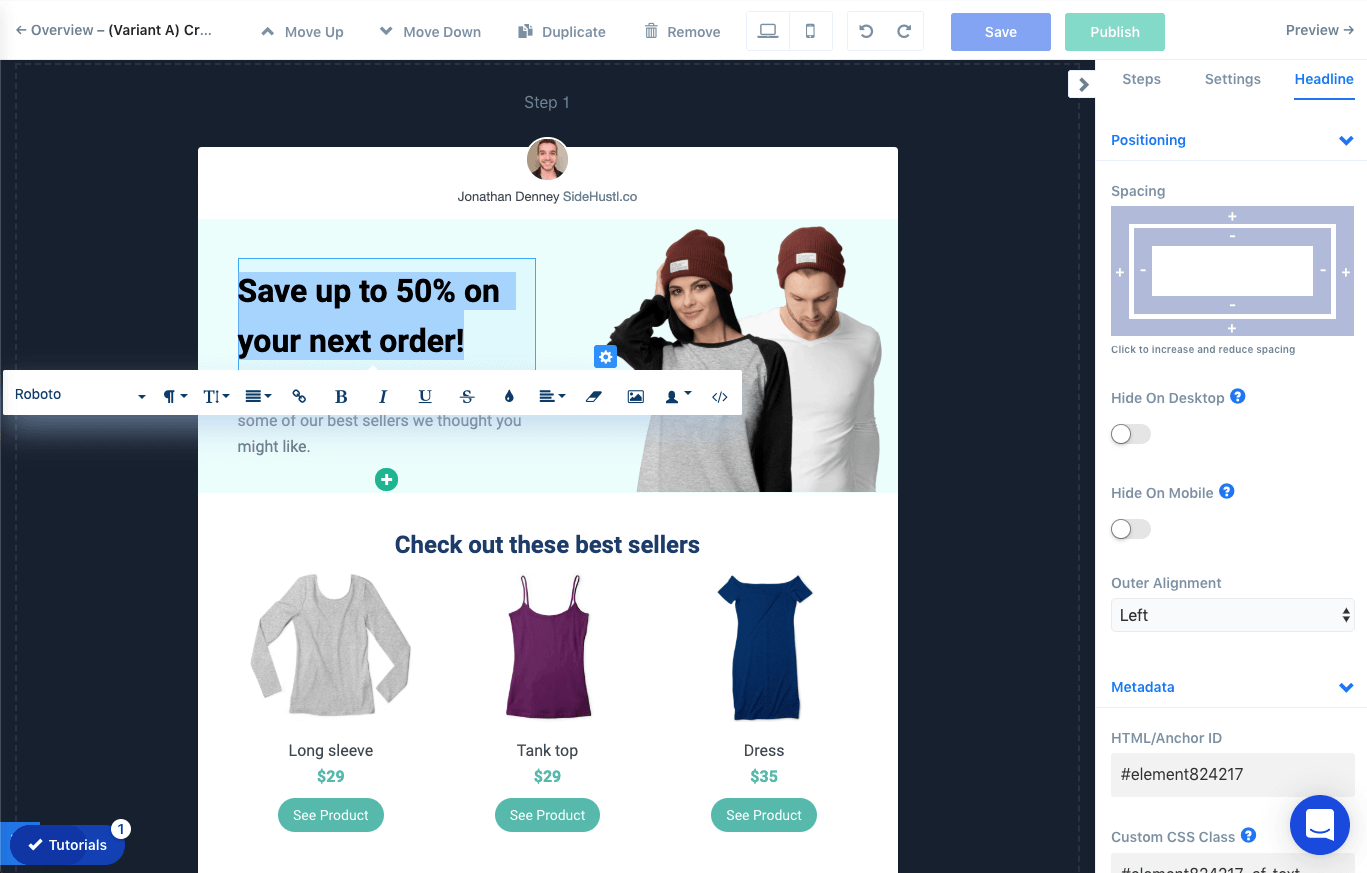Viewport: 1367px width, 873px height.
Task: Open the Roboto font family dropdown
Action: click(80, 395)
